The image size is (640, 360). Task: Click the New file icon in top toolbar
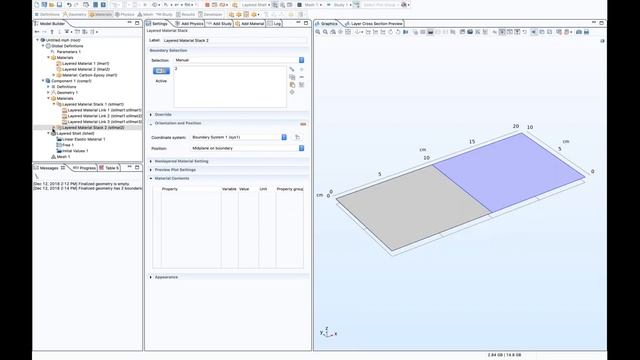coord(37,4)
